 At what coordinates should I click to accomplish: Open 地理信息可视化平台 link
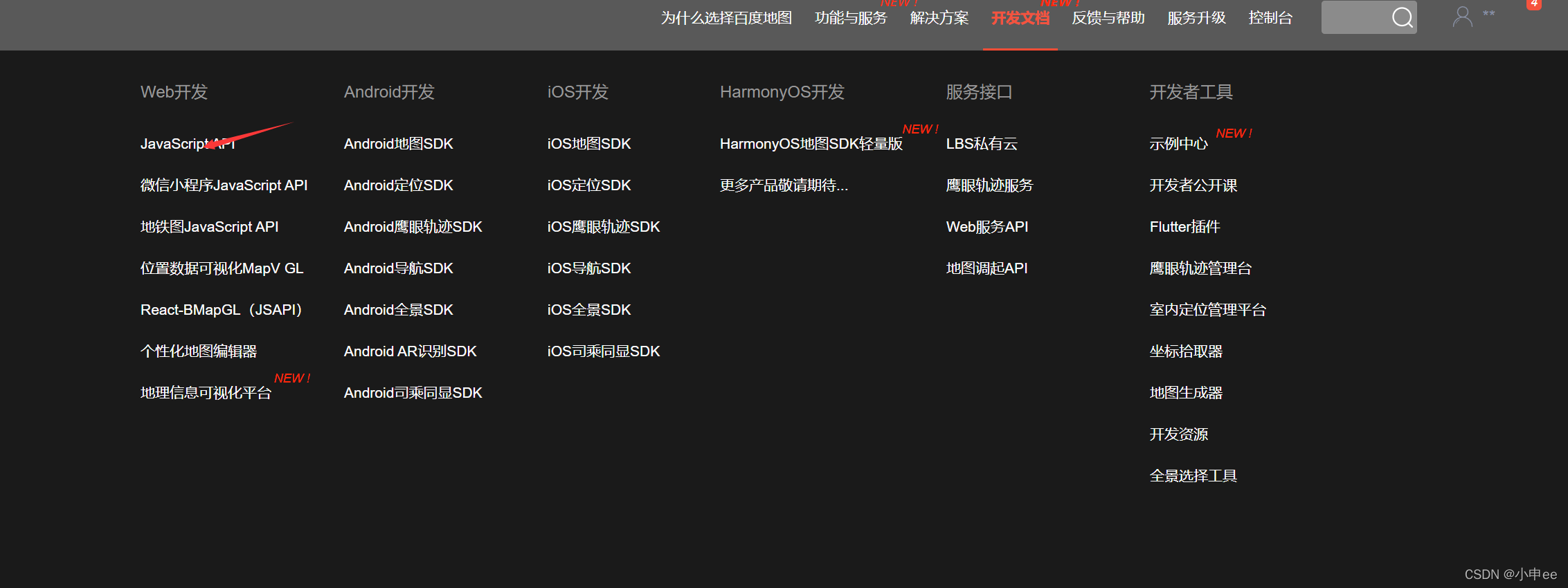206,393
